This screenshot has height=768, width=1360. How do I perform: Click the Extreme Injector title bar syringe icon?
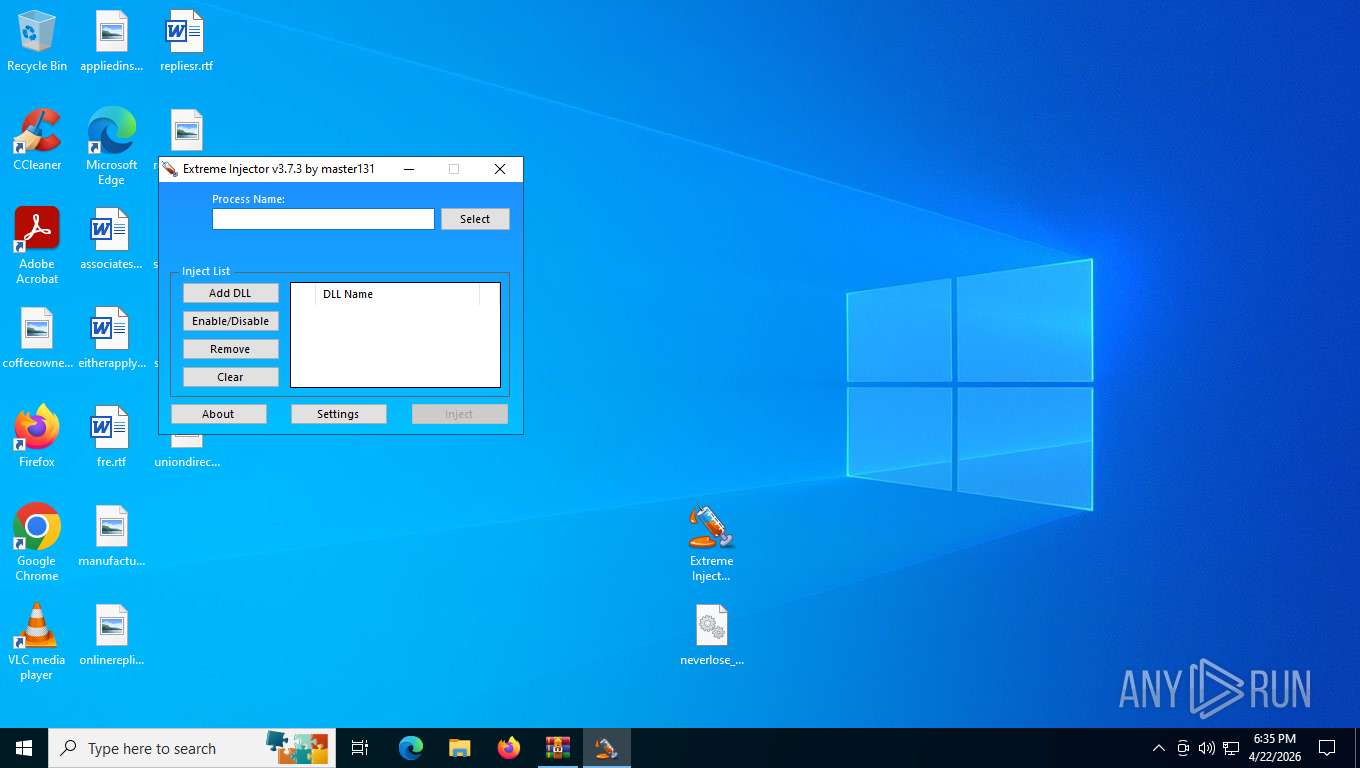pos(170,169)
